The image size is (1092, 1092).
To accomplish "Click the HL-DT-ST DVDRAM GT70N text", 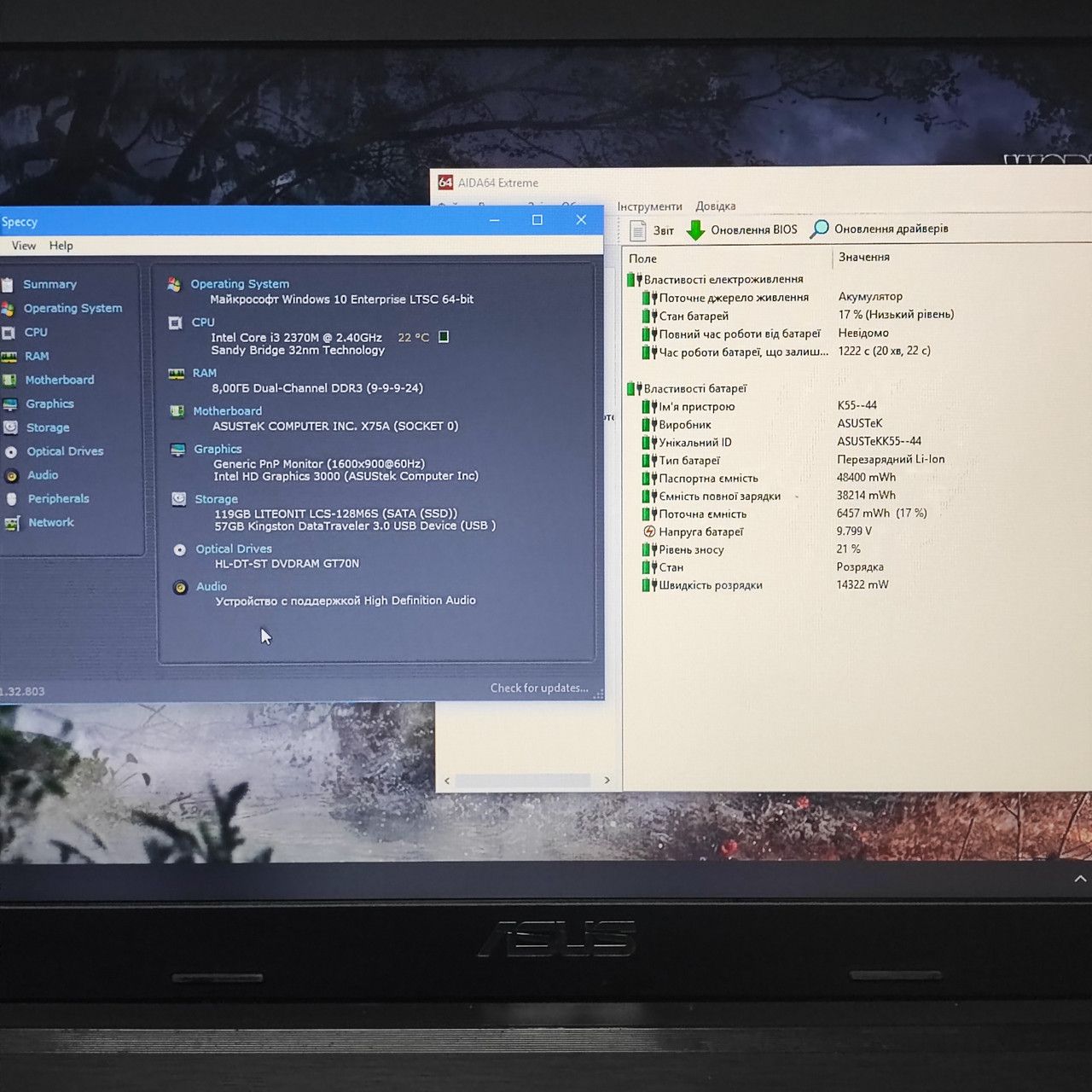I will click(287, 563).
